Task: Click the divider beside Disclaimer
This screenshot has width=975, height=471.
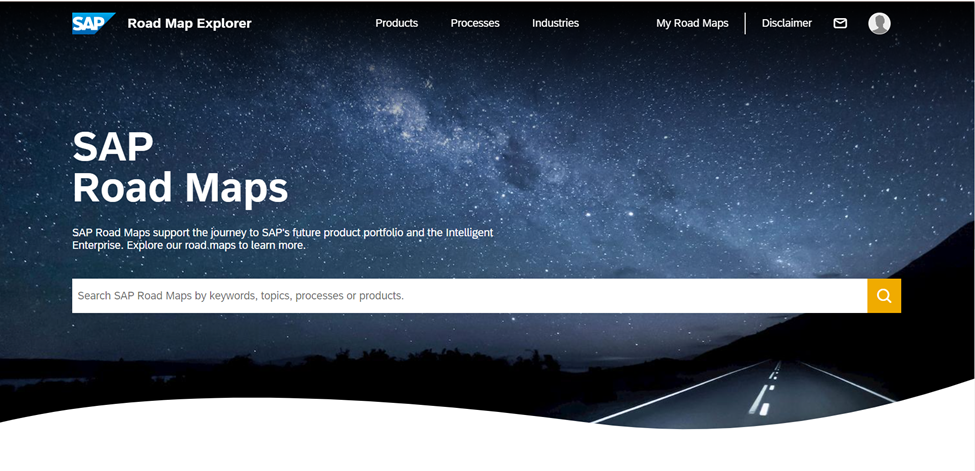Action: pos(745,23)
